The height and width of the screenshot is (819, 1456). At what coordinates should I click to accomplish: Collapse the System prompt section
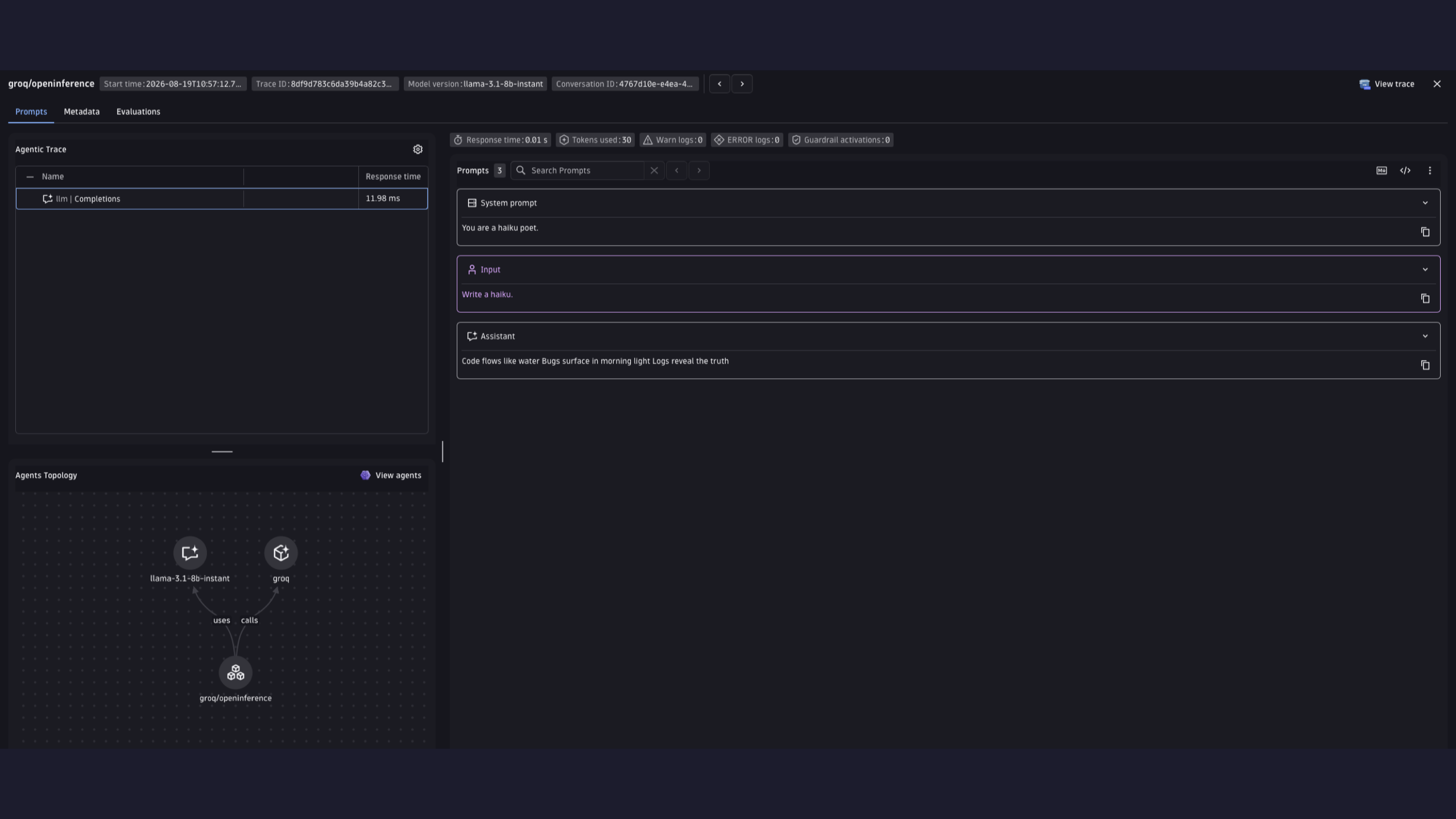(x=1425, y=203)
